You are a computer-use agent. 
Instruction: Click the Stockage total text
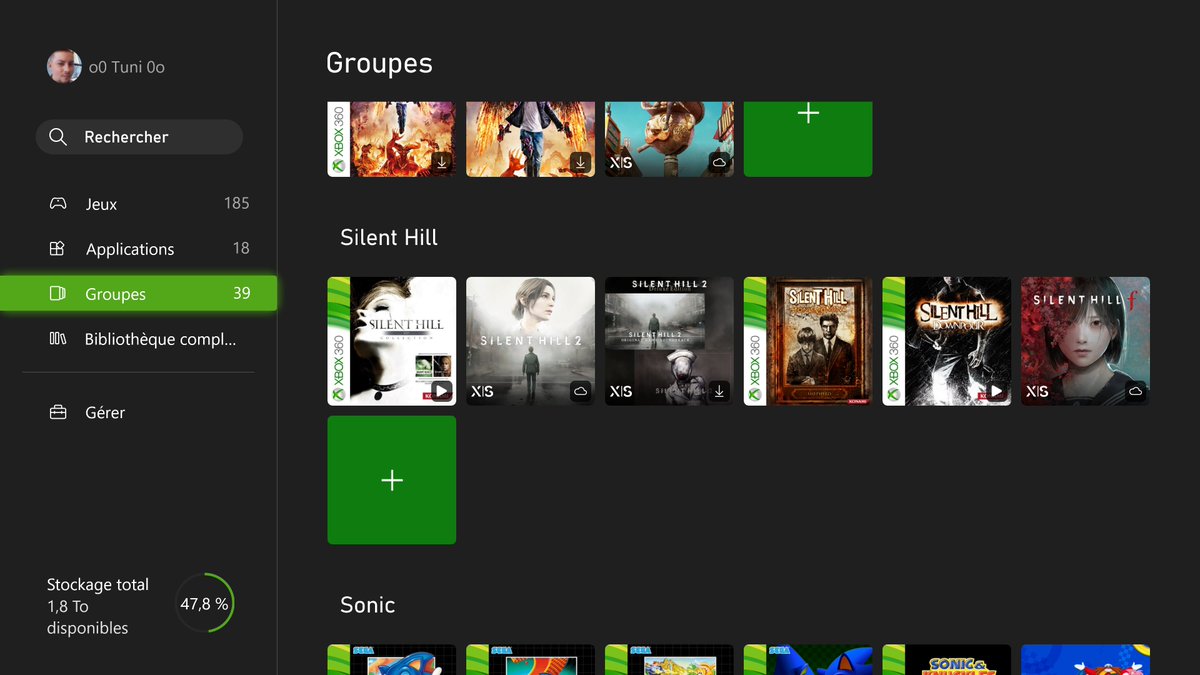[98, 585]
